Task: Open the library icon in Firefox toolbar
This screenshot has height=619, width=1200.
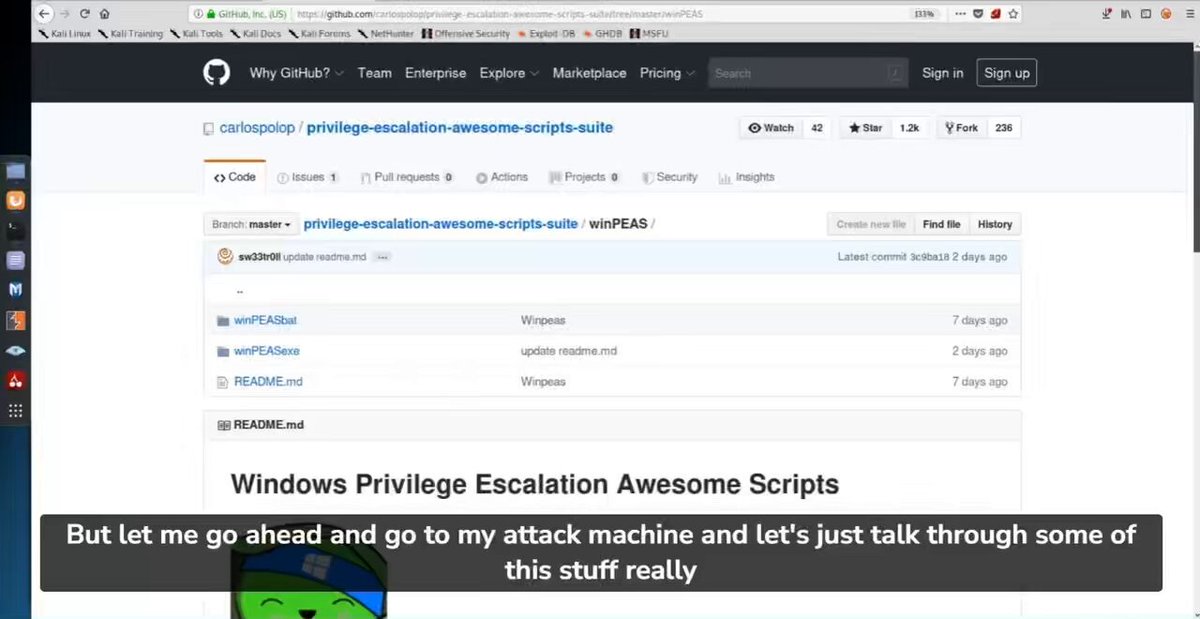Action: (1125, 14)
